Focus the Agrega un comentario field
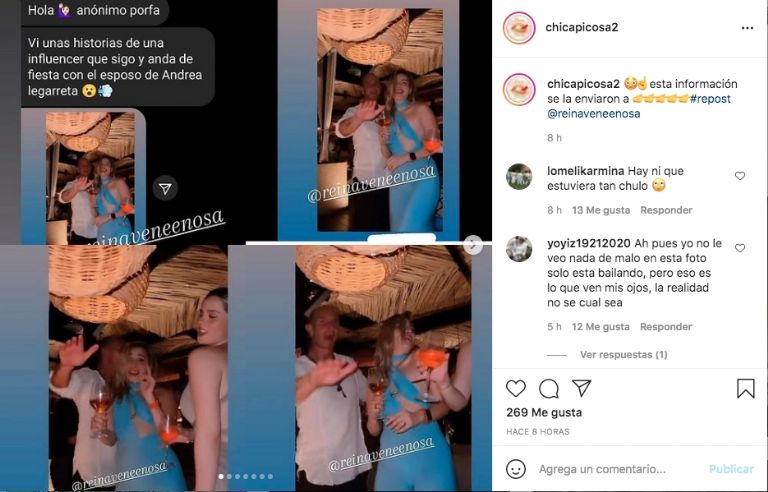The width and height of the screenshot is (768, 492). 602,469
